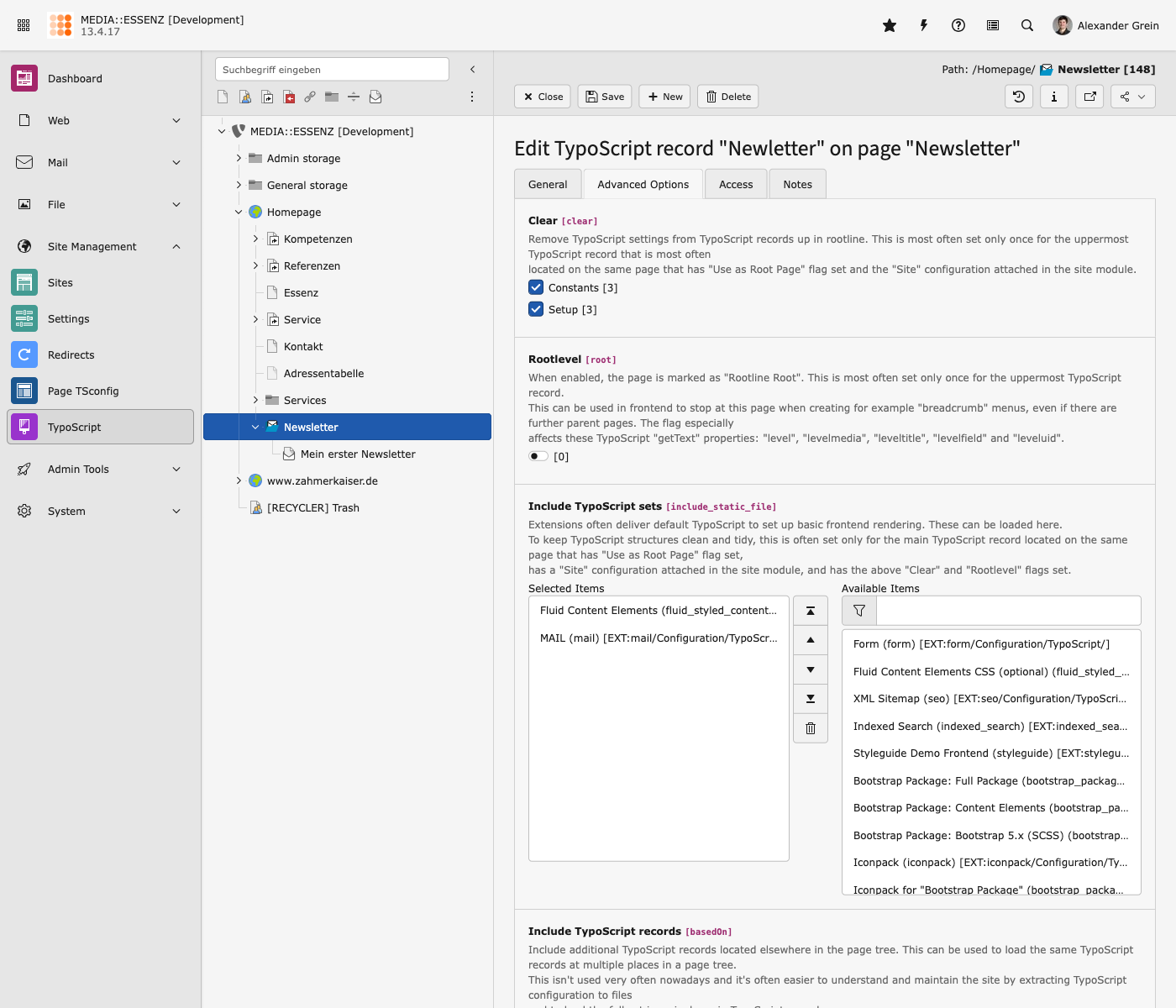Open the help question mark icon
Viewport: 1176px width, 1008px height.
coord(958,25)
